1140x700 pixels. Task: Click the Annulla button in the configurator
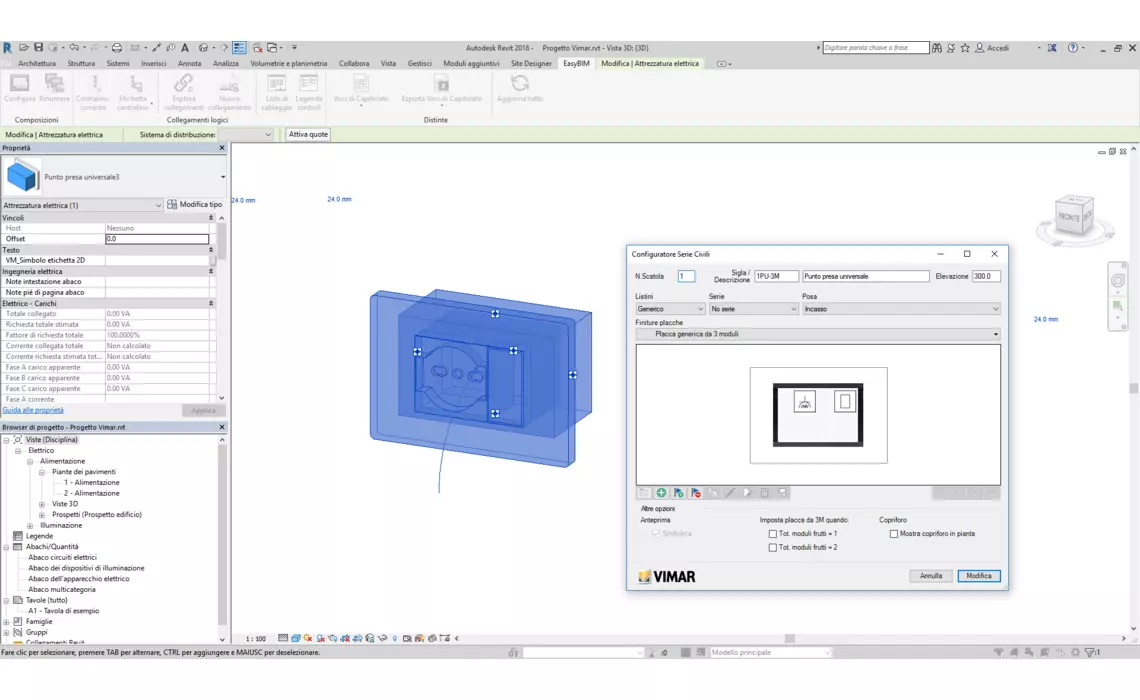point(931,576)
